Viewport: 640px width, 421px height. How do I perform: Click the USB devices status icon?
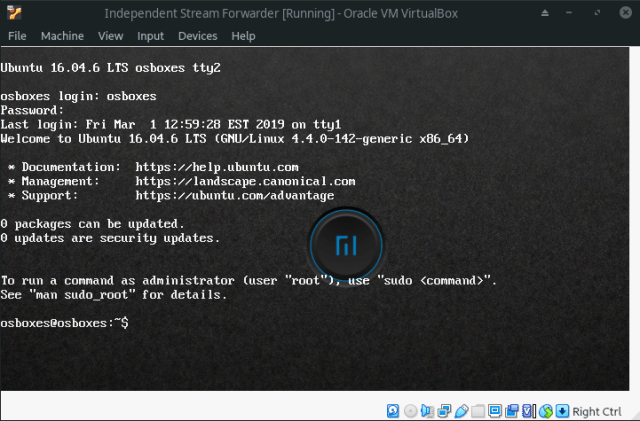click(461, 411)
